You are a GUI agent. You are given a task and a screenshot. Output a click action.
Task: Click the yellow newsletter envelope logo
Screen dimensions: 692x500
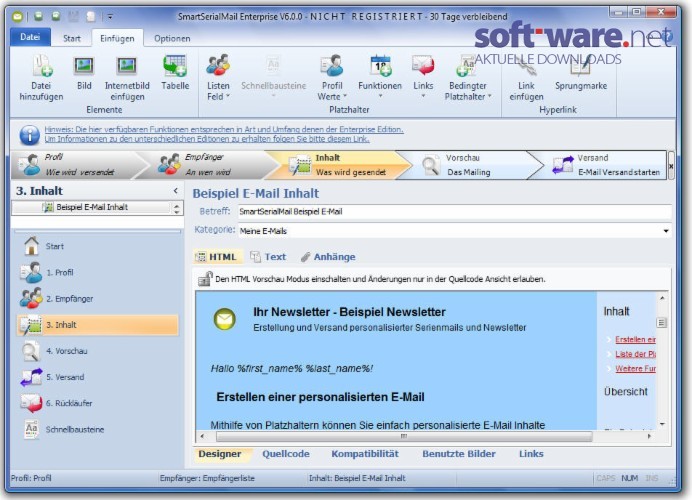point(225,319)
